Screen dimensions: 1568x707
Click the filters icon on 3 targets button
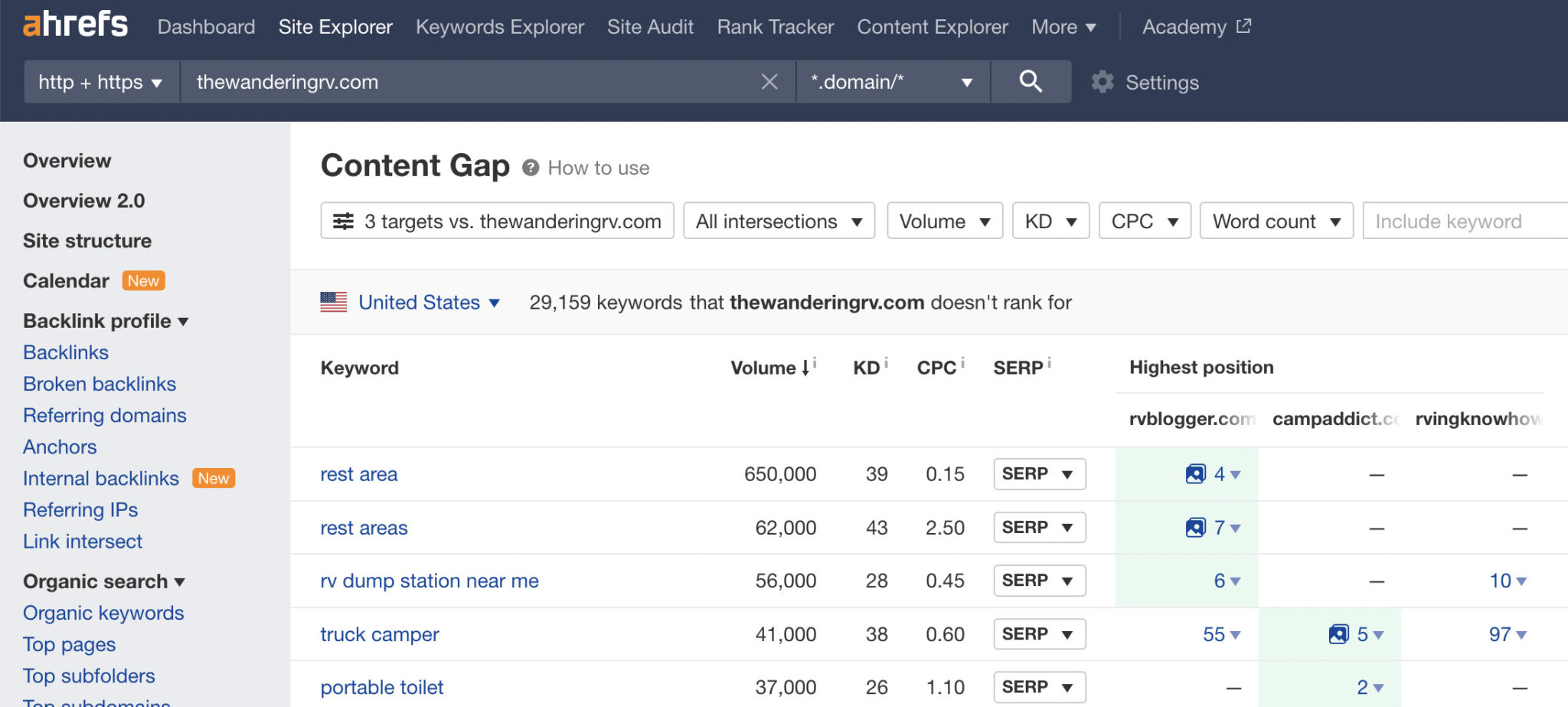click(x=344, y=221)
